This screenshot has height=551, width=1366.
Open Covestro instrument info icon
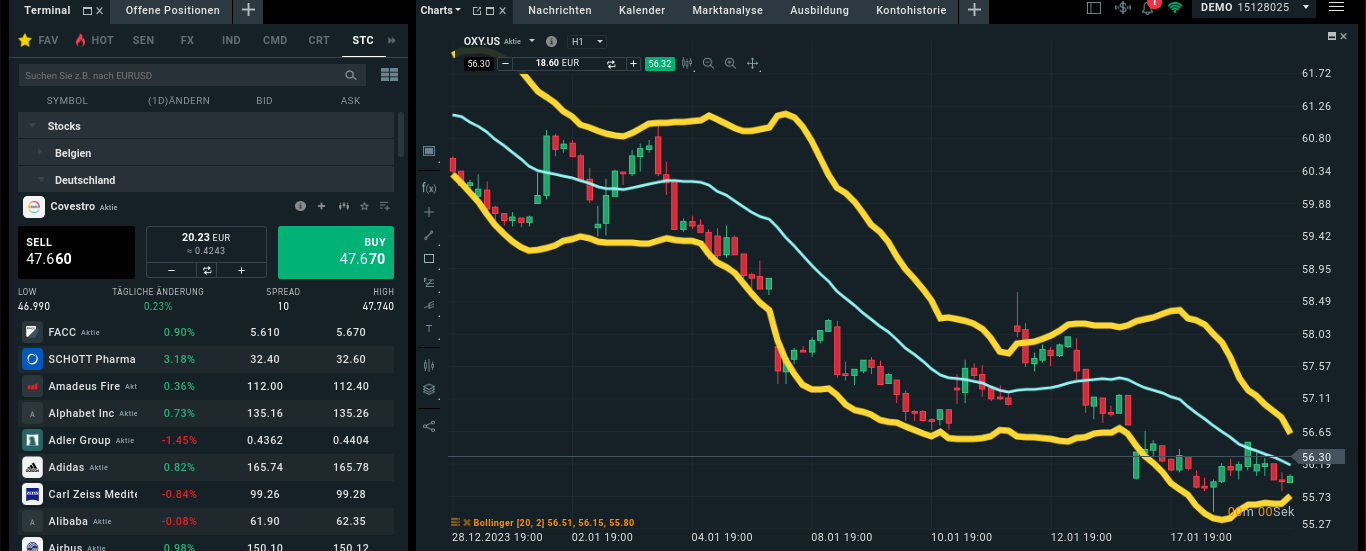pos(300,206)
